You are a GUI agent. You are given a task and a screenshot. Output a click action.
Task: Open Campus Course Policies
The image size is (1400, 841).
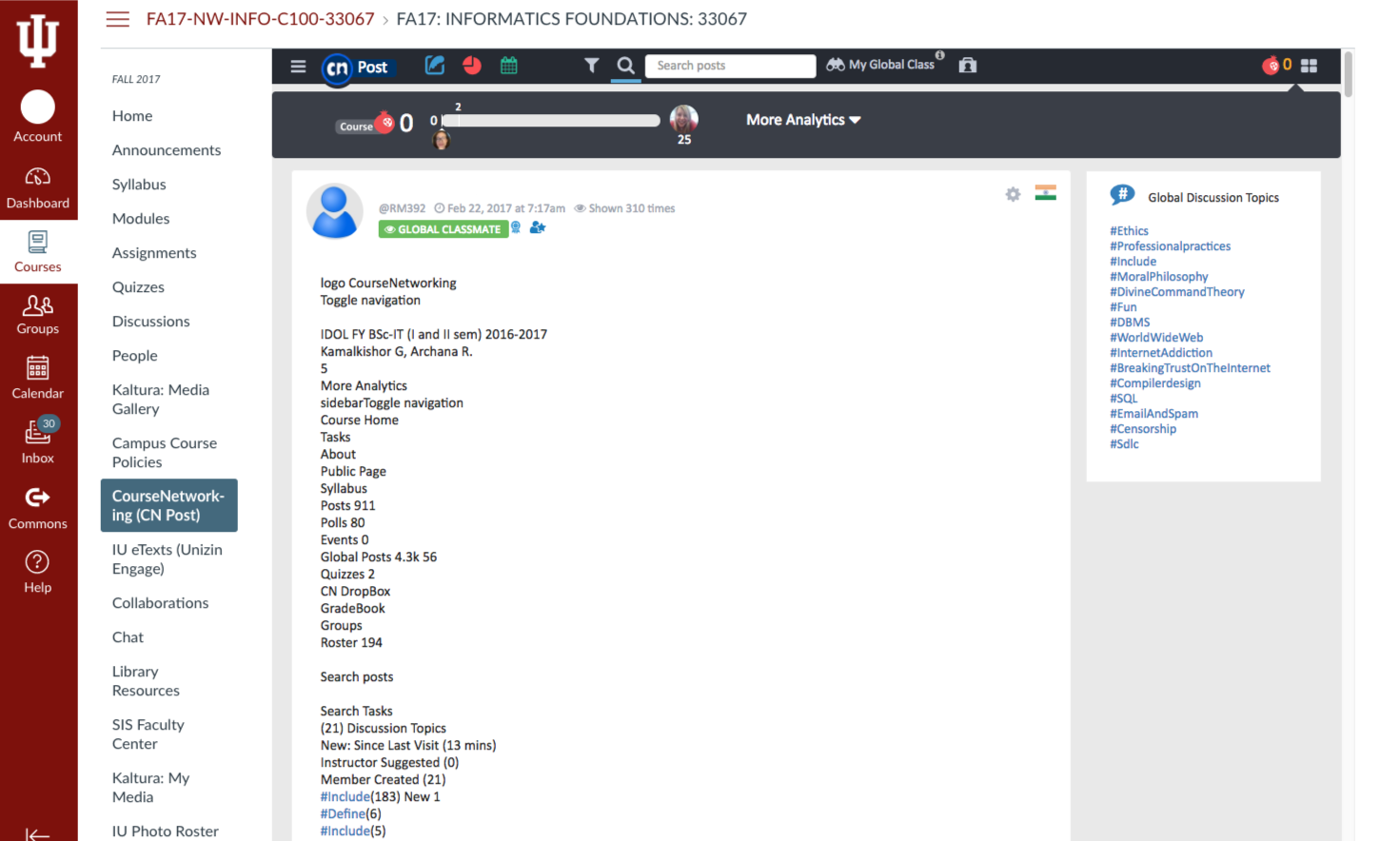165,453
